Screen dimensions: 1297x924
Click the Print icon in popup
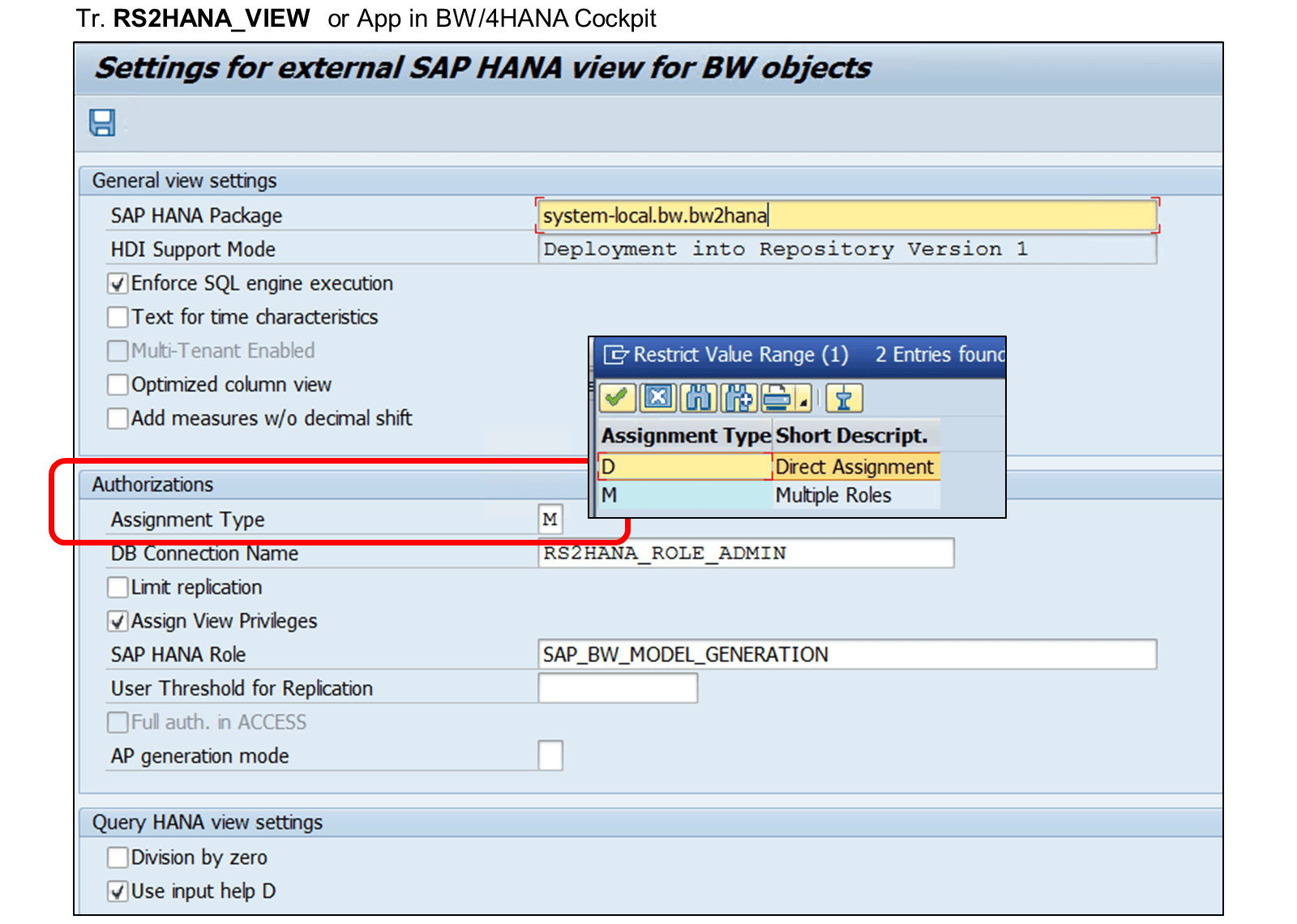pos(777,398)
